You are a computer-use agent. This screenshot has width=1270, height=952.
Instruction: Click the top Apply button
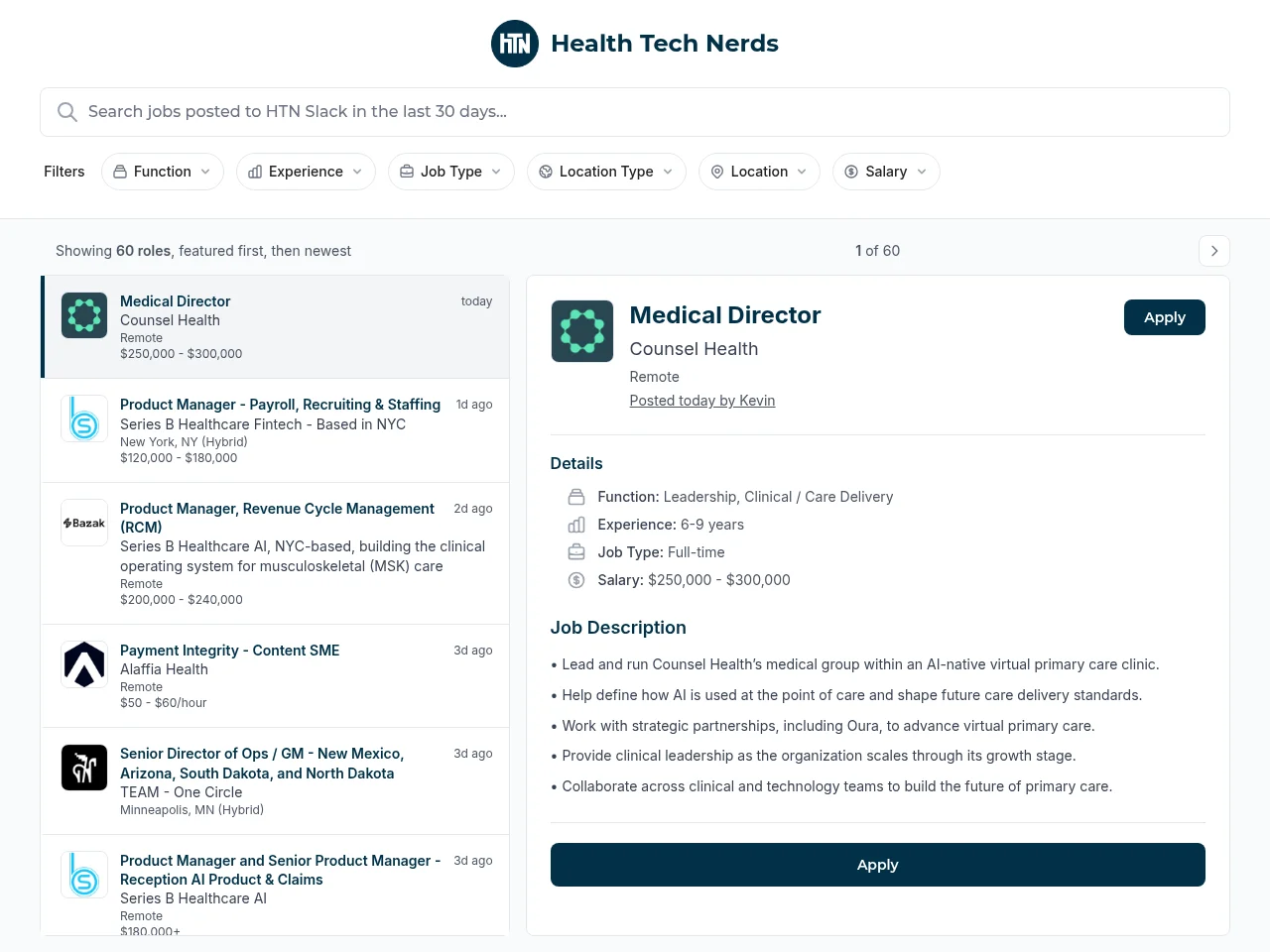click(1165, 317)
